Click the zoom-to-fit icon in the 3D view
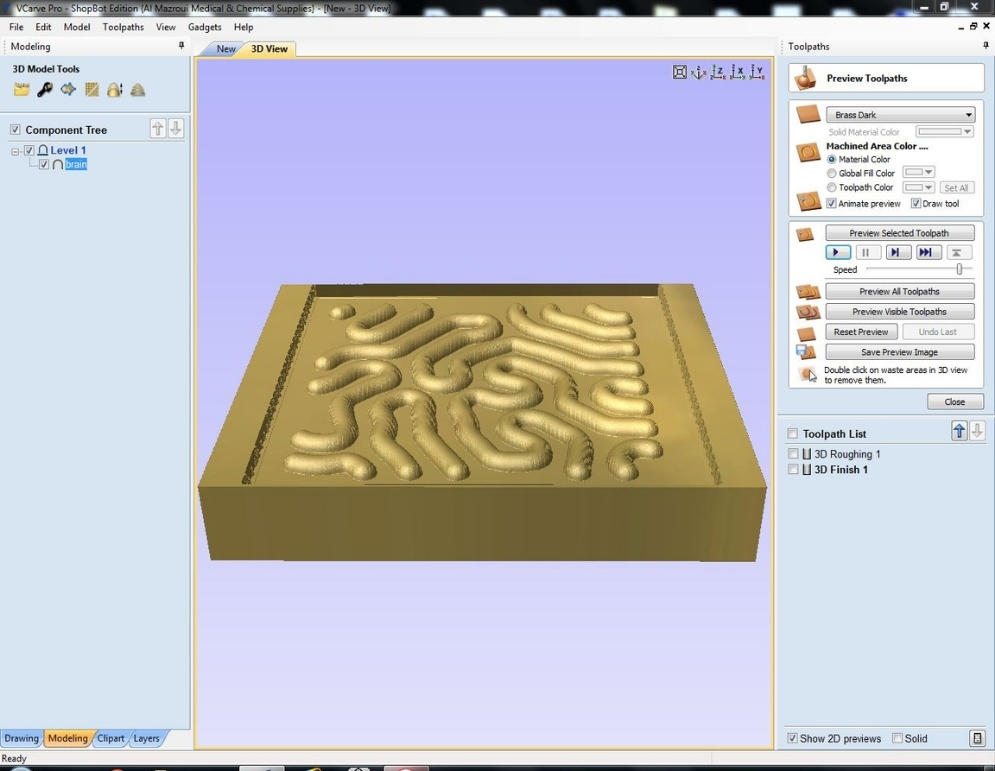The width and height of the screenshot is (995, 771). [x=680, y=72]
